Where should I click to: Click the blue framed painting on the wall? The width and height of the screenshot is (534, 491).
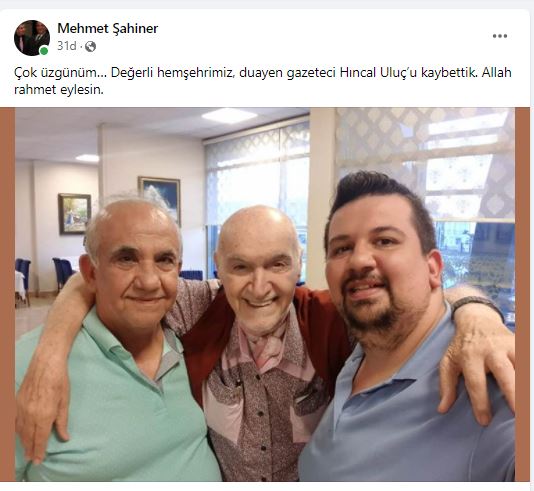(x=159, y=198)
